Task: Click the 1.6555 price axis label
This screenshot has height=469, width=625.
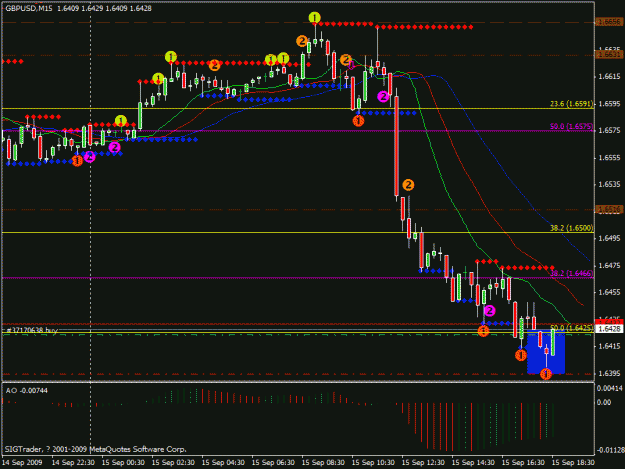Action: coord(609,158)
